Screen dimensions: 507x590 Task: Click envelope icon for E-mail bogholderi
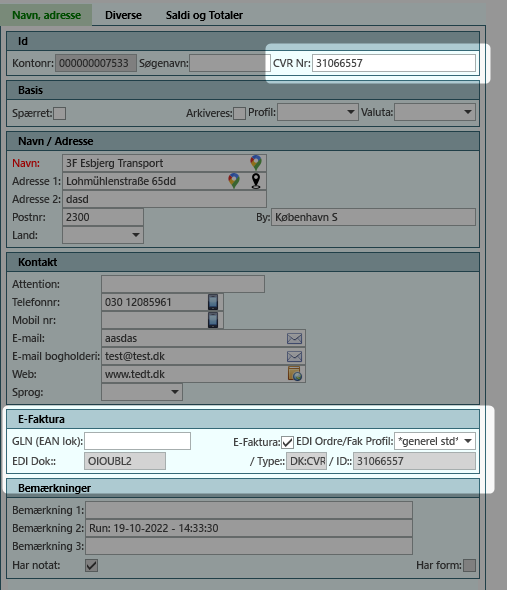click(x=294, y=356)
